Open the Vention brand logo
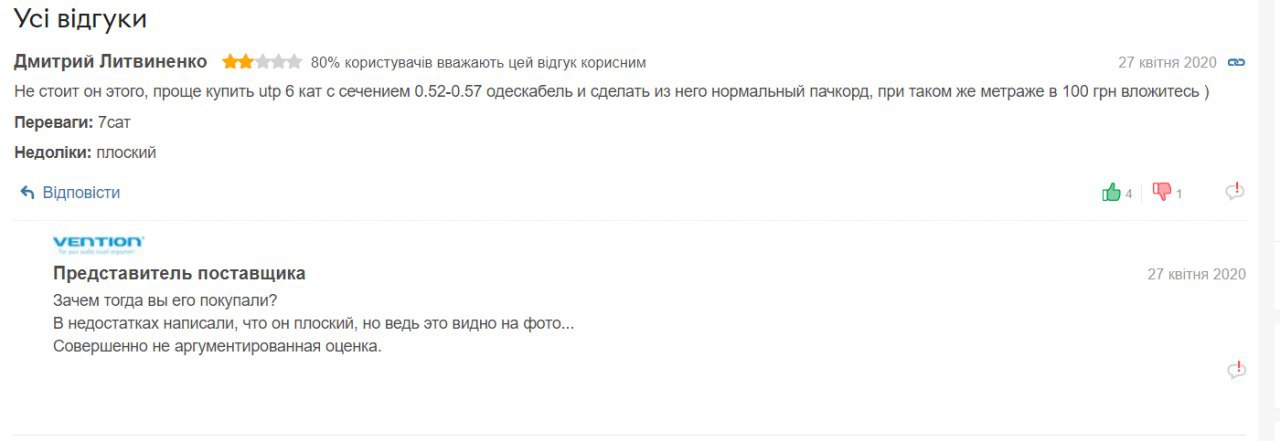Screen dimensions: 1280x441 click(98, 243)
